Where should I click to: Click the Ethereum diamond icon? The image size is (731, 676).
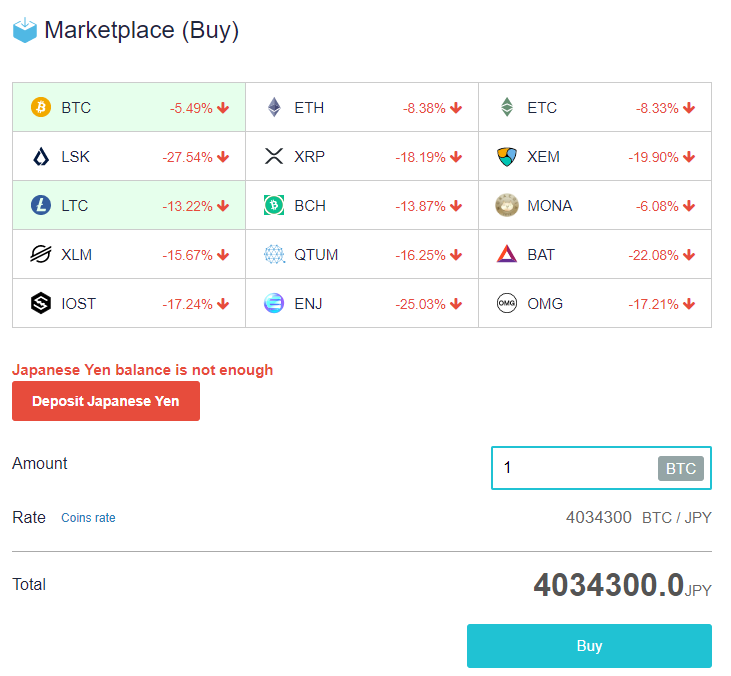(274, 107)
